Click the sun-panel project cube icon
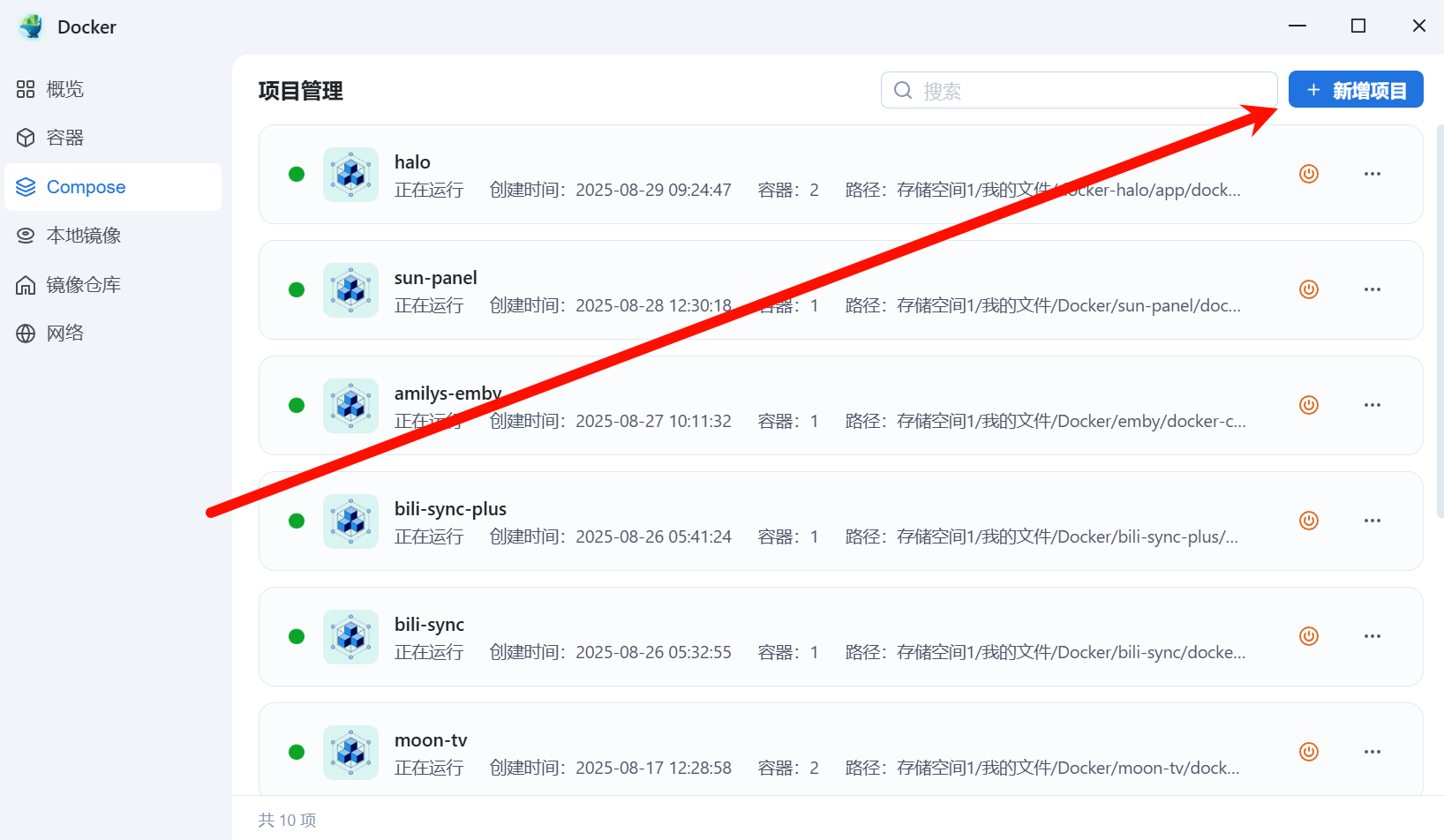Screen dimensions: 1444x840 tap(350, 290)
